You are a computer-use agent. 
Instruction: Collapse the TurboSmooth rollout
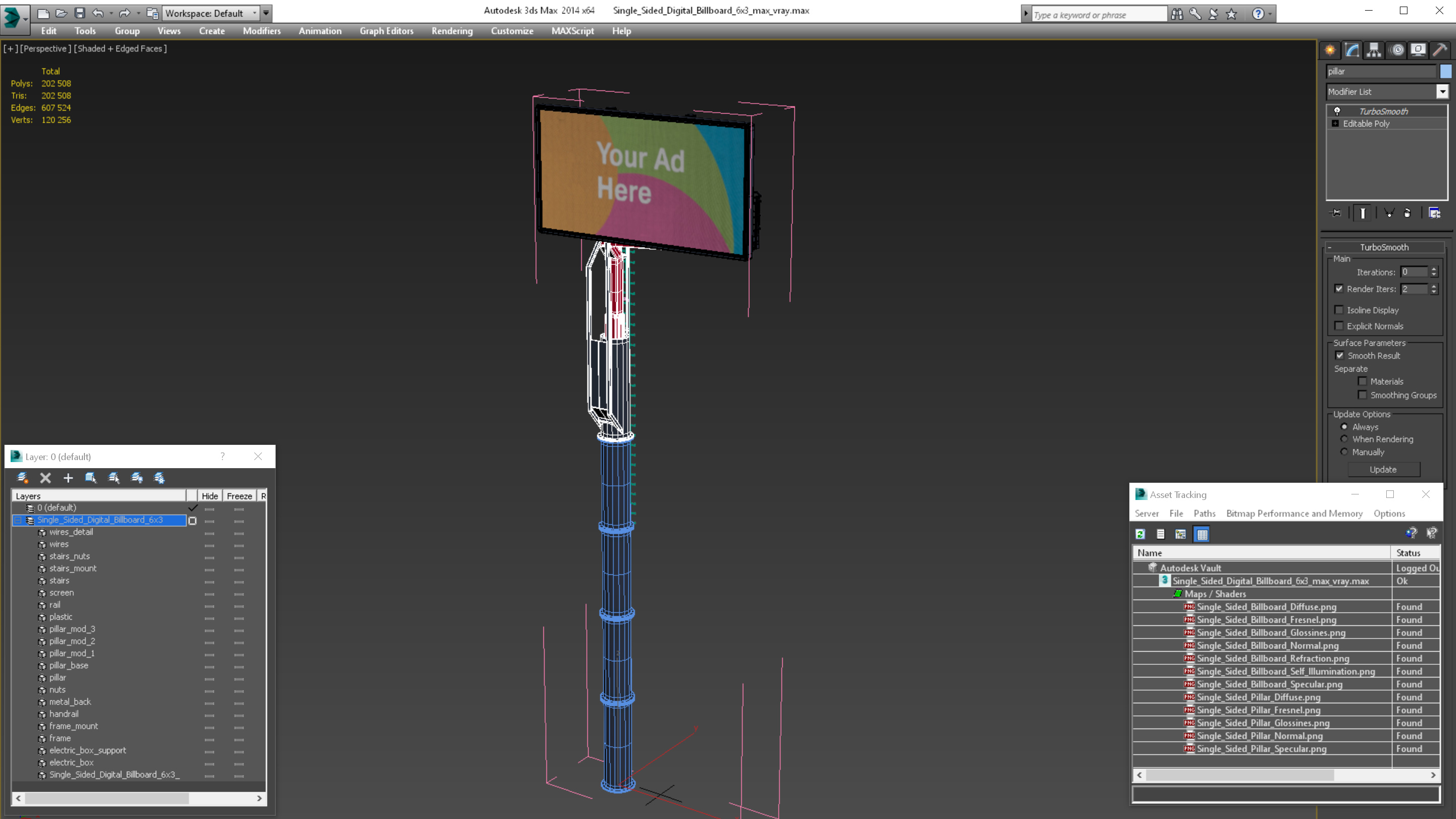click(1330, 248)
